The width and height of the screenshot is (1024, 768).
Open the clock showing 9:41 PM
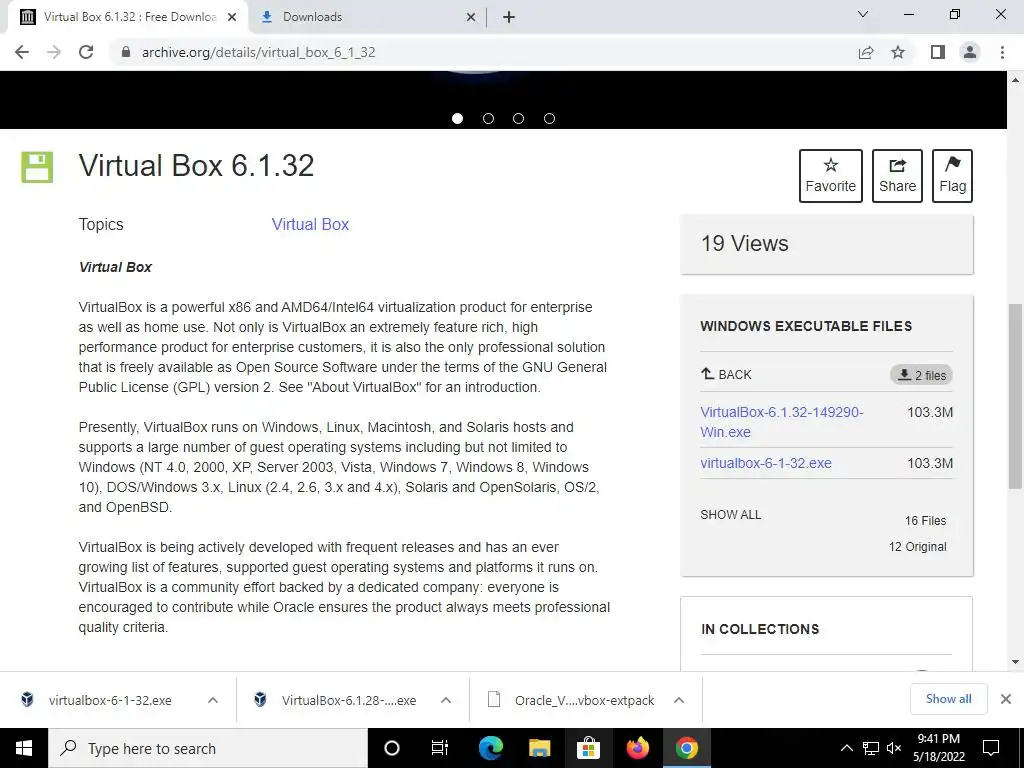click(x=938, y=748)
